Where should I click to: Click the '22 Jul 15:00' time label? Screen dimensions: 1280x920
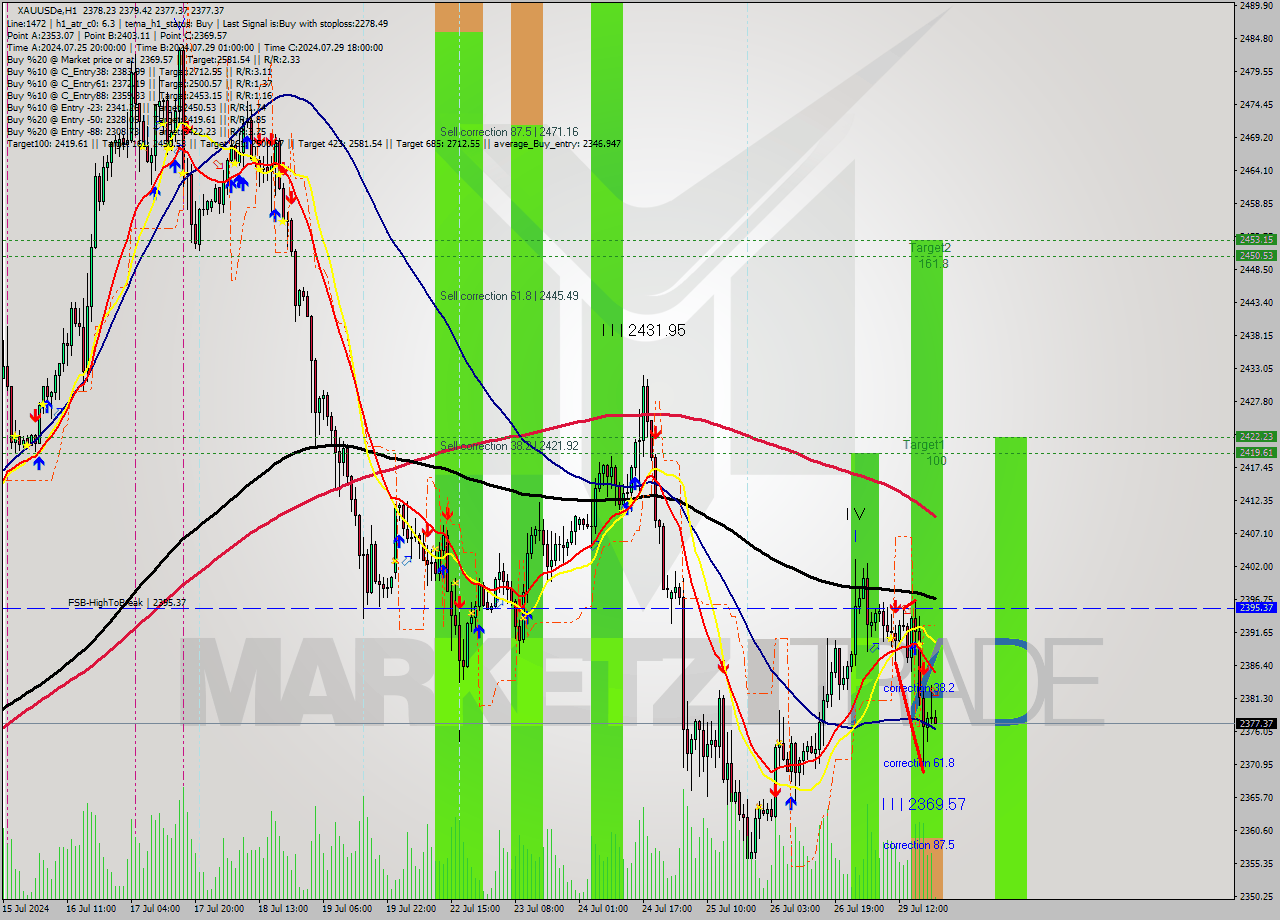pyautogui.click(x=475, y=909)
